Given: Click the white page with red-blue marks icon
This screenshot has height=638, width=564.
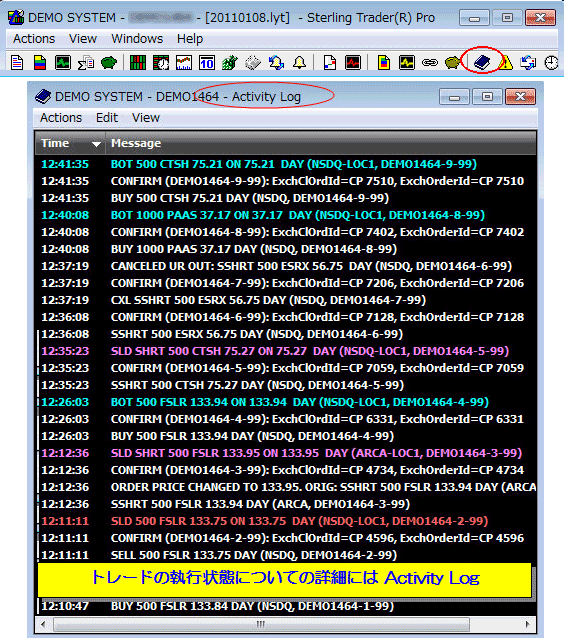Looking at the screenshot, I should point(330,63).
